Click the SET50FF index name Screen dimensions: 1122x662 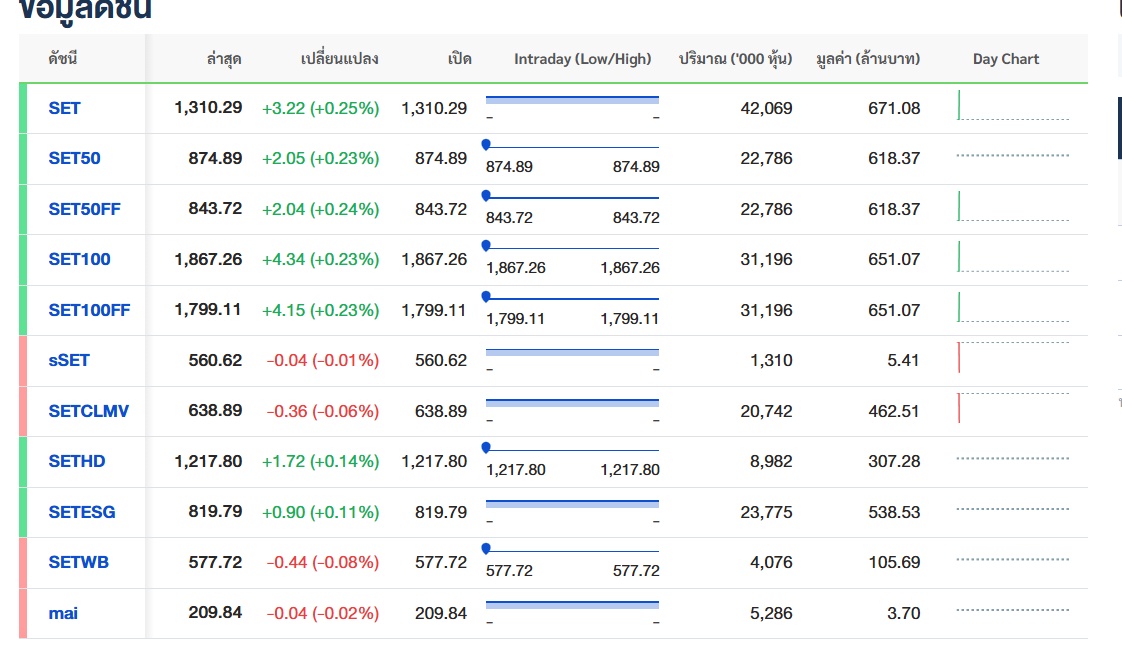tap(84, 209)
